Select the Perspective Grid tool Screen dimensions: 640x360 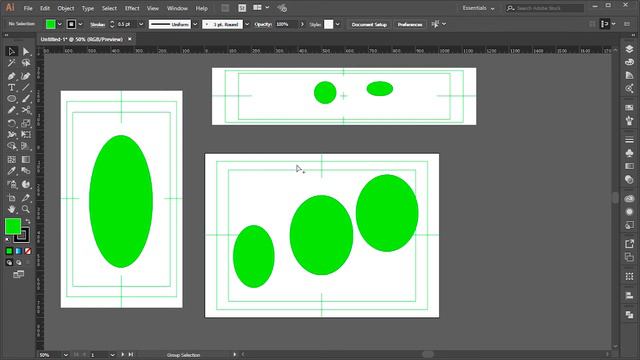coord(26,146)
